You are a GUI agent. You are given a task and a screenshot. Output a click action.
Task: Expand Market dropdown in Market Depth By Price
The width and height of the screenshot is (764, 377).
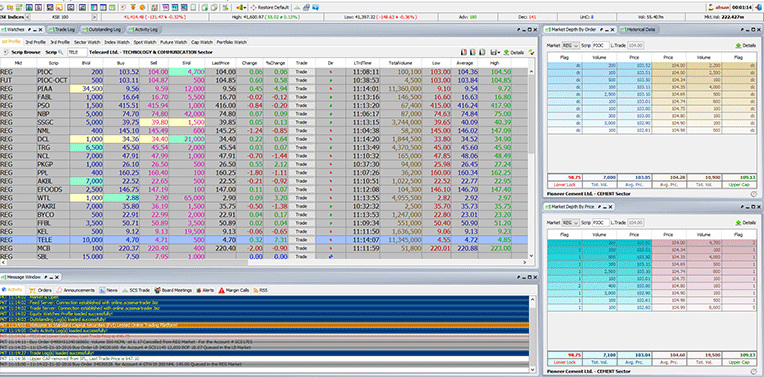(x=571, y=222)
